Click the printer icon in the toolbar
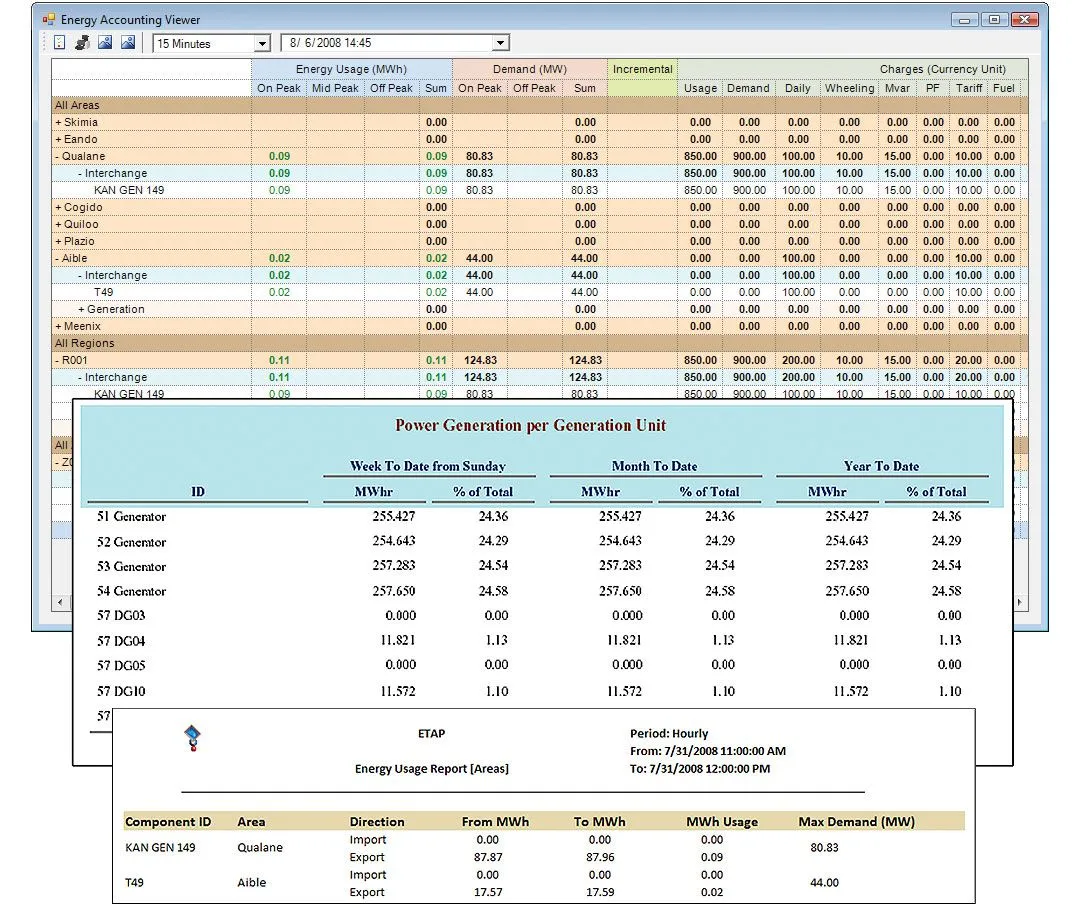The width and height of the screenshot is (1080, 910). (x=82, y=43)
